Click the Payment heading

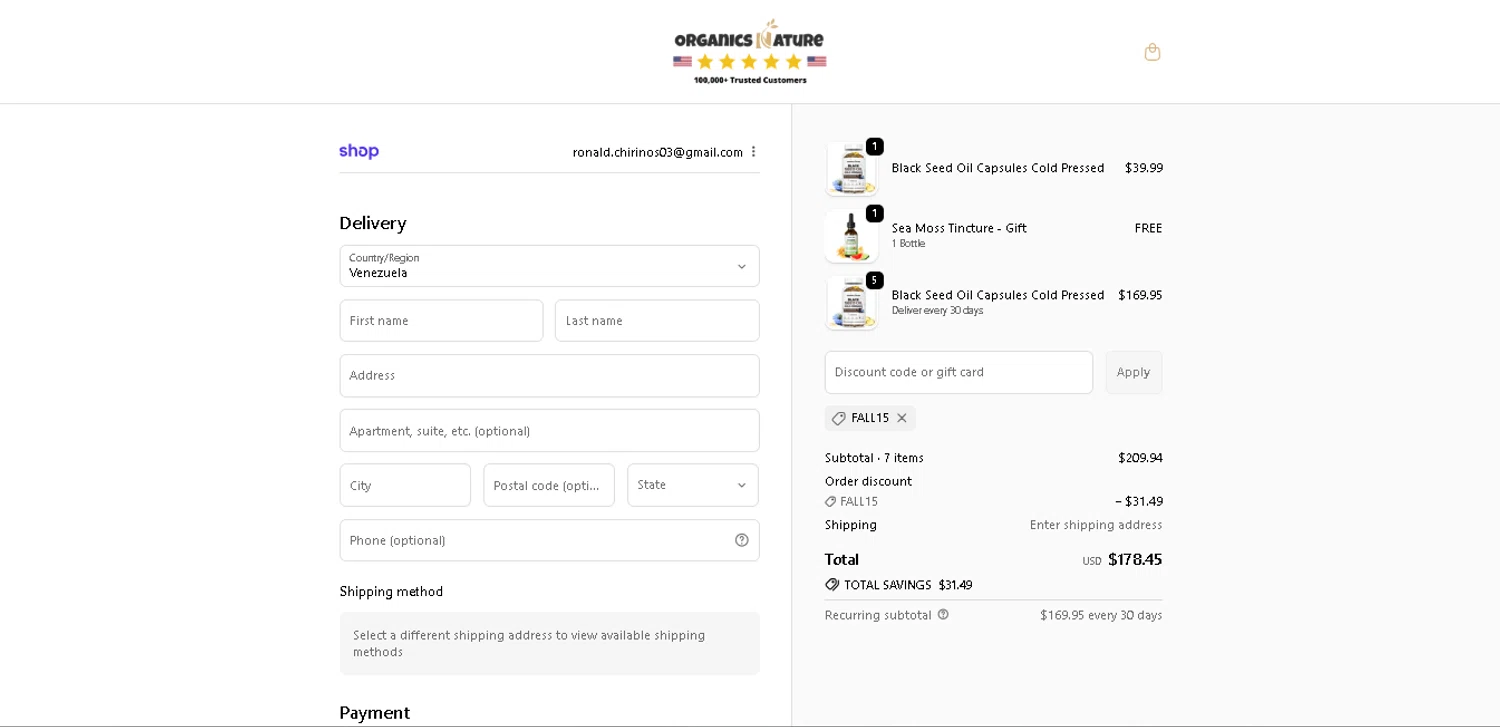coord(374,713)
